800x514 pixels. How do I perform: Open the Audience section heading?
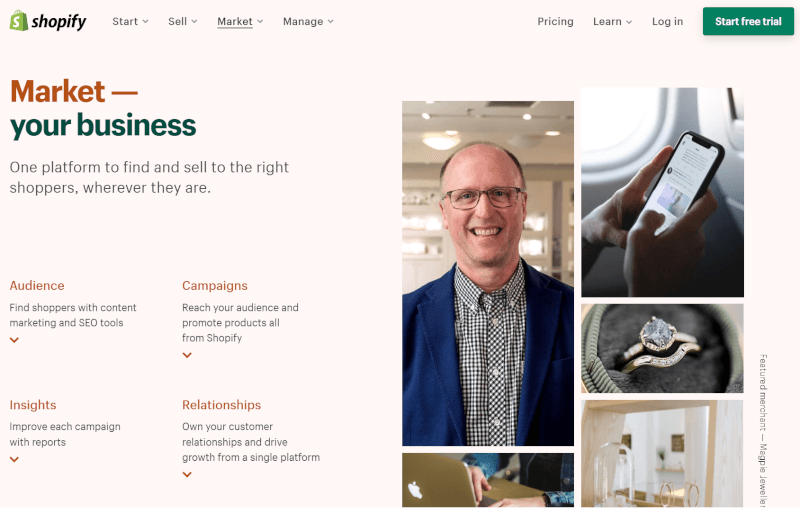click(37, 286)
